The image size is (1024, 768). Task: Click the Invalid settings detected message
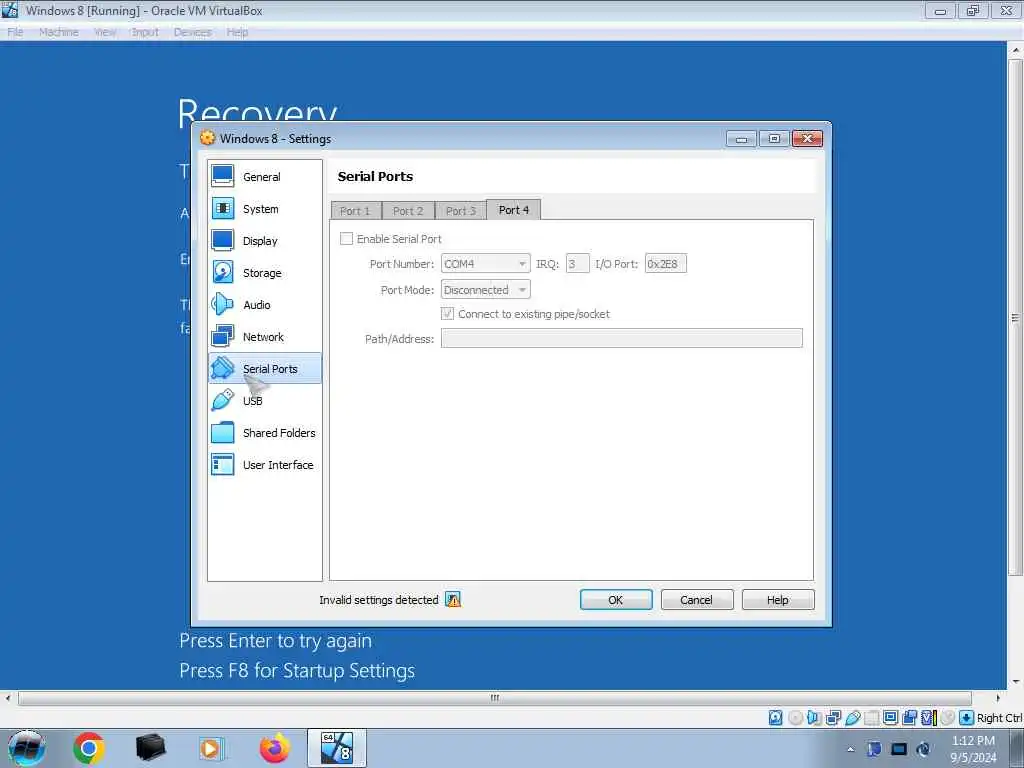[379, 600]
